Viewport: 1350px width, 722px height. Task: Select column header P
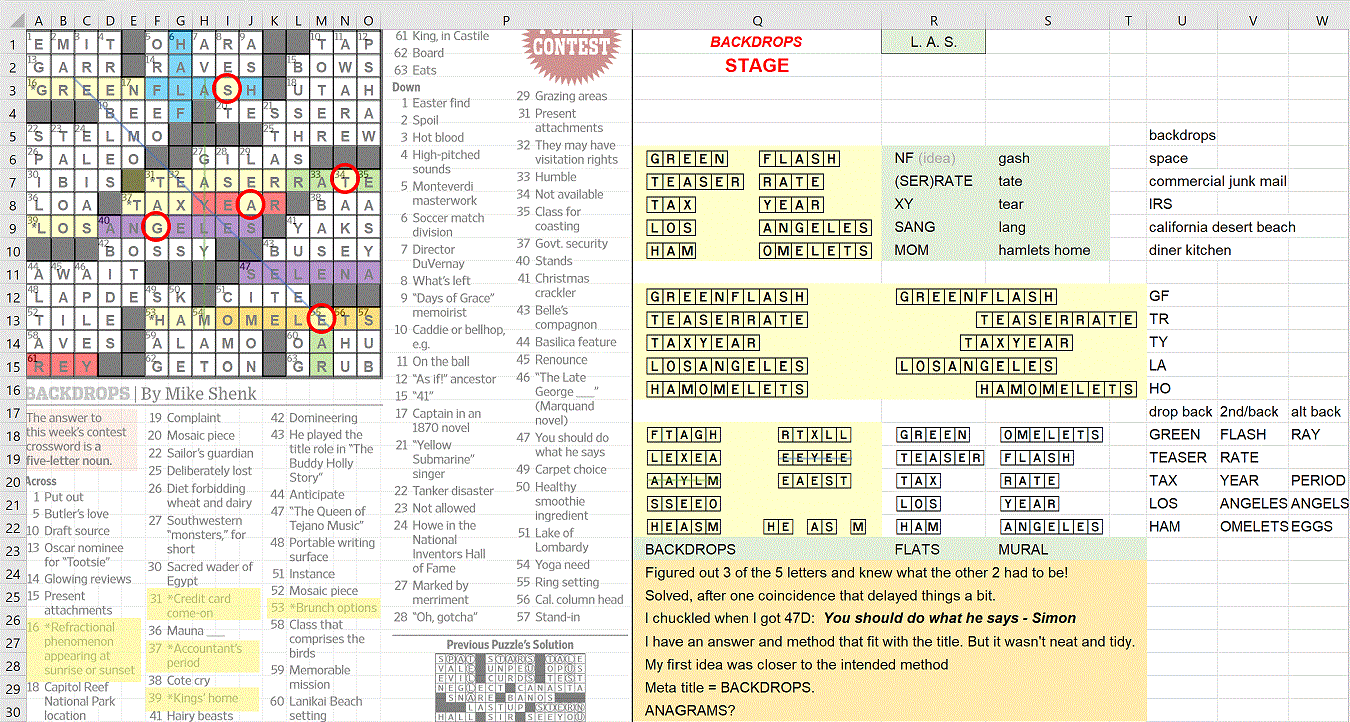coord(506,20)
